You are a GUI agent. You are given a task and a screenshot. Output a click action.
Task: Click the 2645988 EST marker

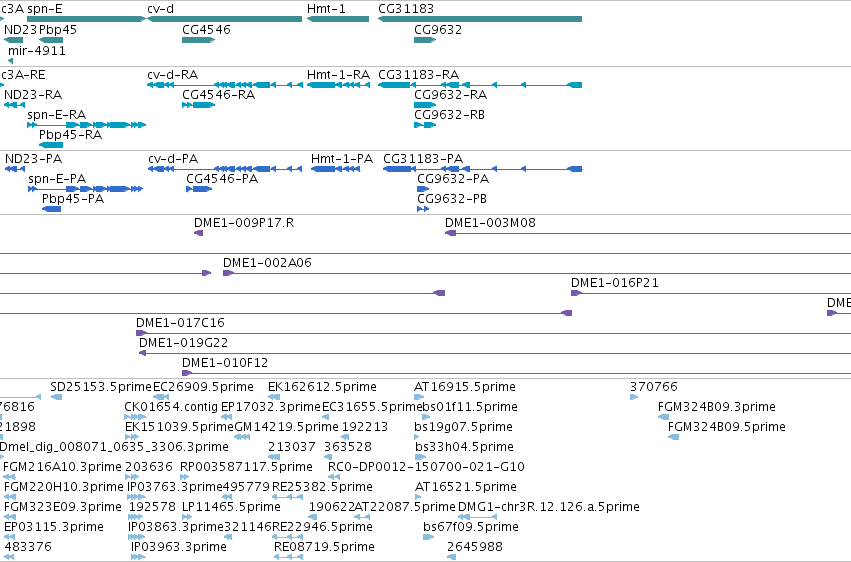pos(452,558)
